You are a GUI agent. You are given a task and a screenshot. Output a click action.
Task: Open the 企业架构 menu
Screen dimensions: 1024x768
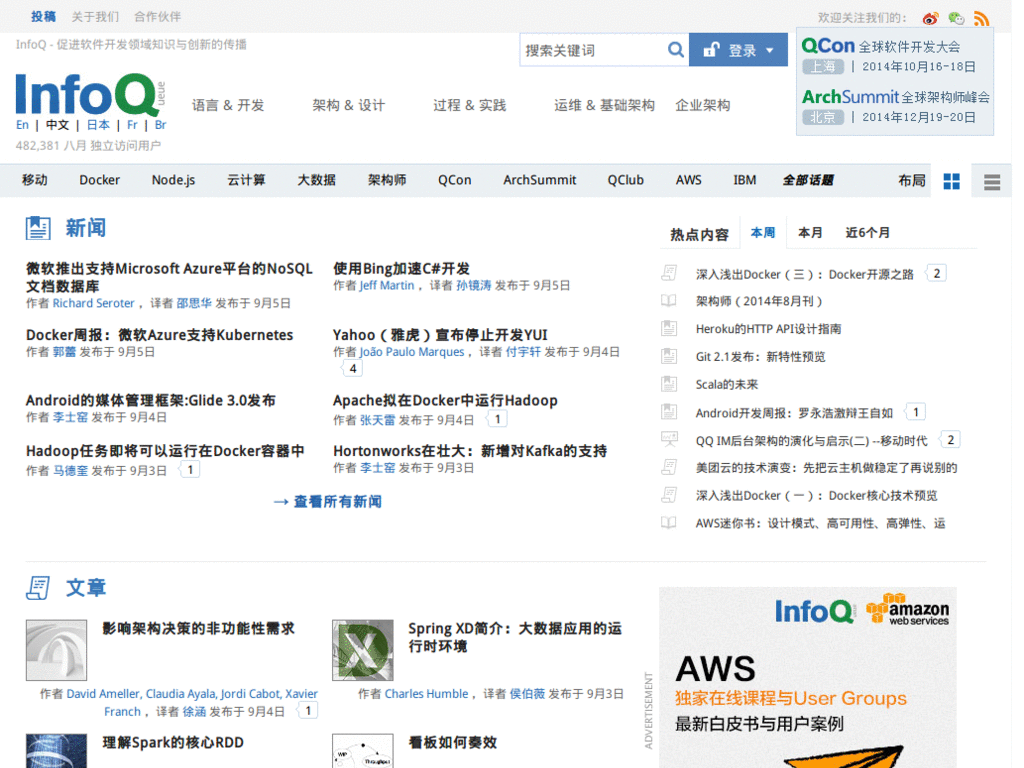click(703, 105)
